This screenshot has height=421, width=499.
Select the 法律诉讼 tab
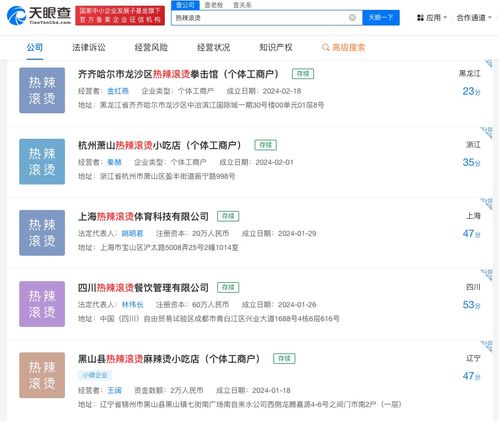click(x=89, y=47)
